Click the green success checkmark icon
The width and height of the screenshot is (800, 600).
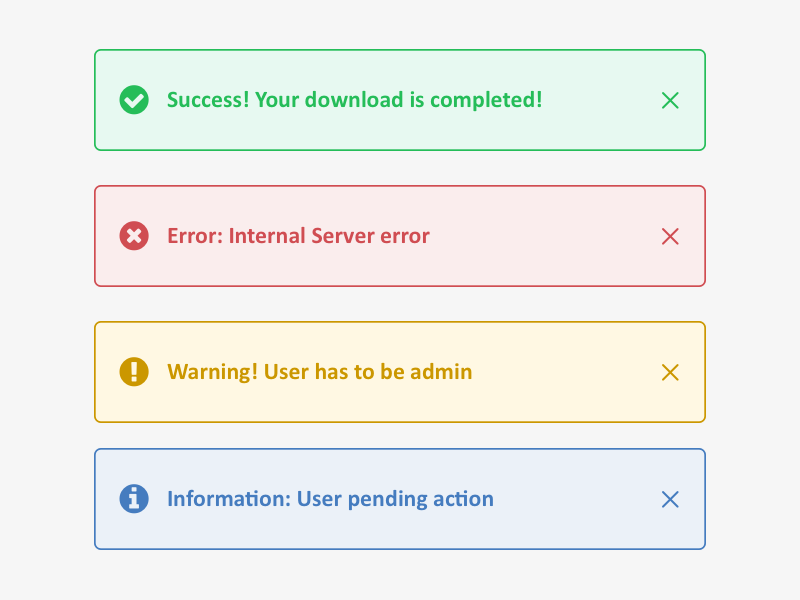[134, 100]
